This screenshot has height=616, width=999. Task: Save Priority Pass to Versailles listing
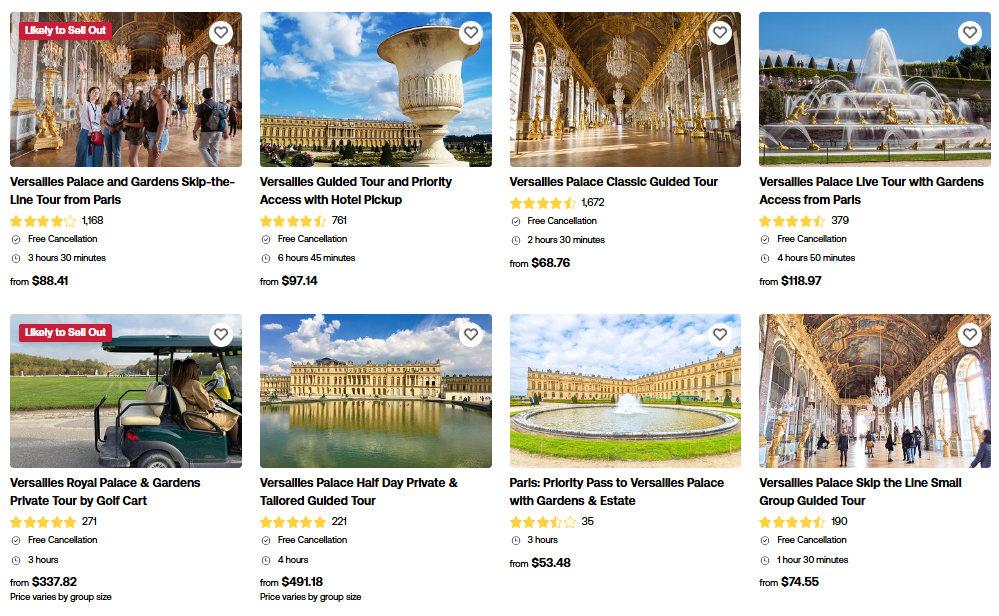(720, 335)
